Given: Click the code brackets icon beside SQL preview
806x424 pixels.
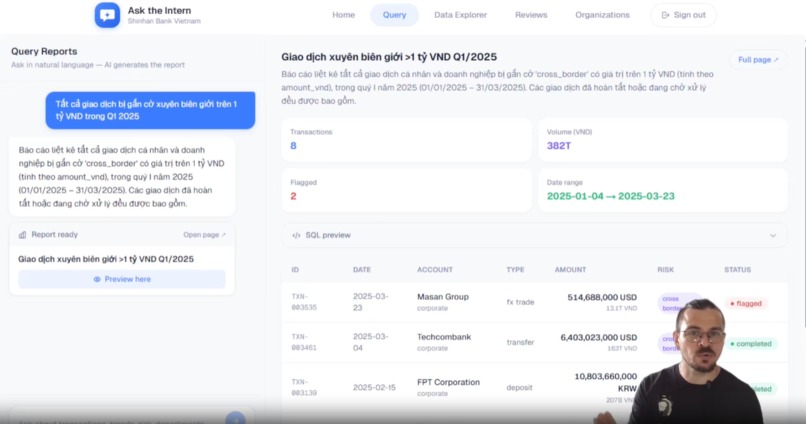Looking at the screenshot, I should point(296,235).
